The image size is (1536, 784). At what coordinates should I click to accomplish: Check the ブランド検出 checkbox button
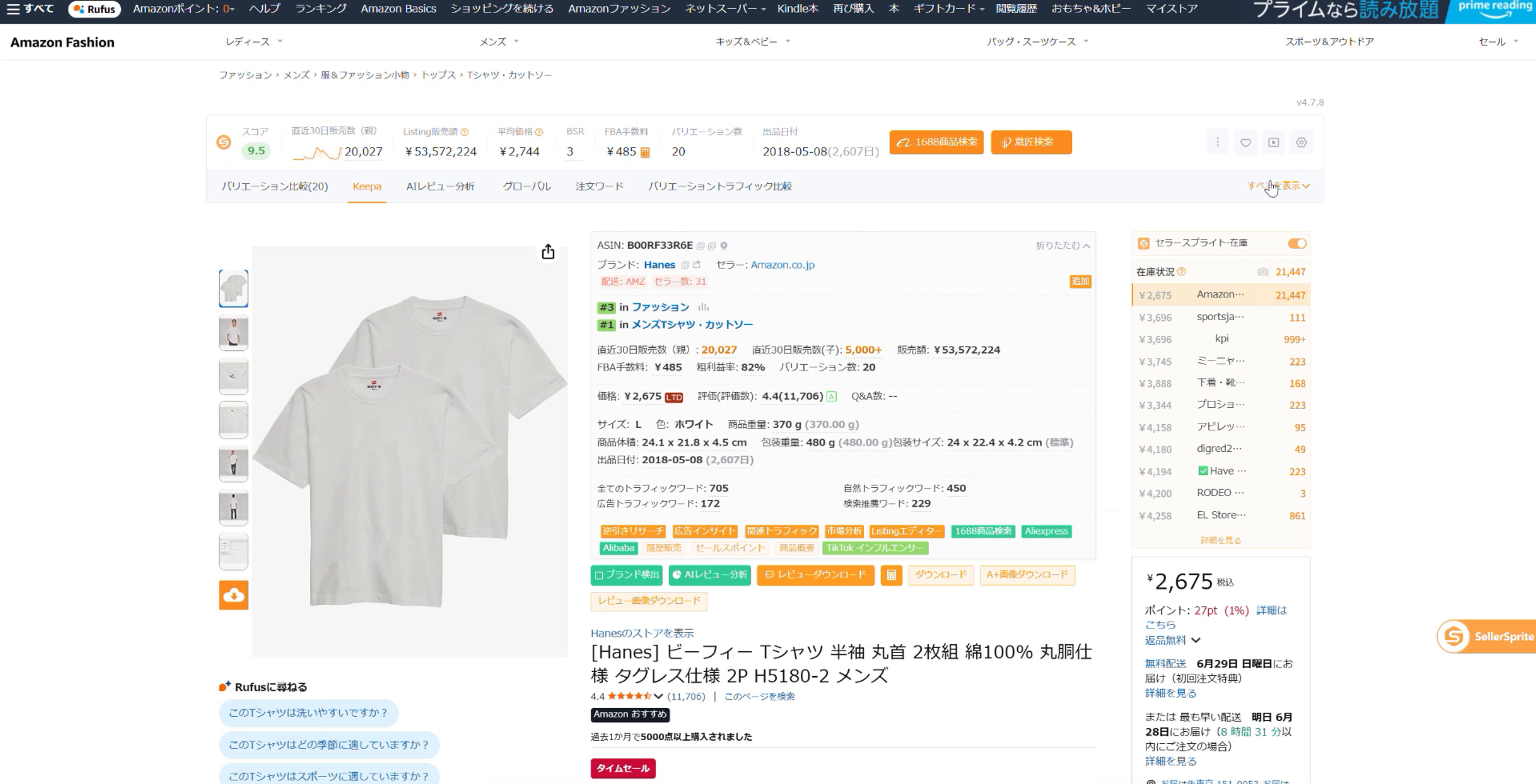pyautogui.click(x=627, y=575)
